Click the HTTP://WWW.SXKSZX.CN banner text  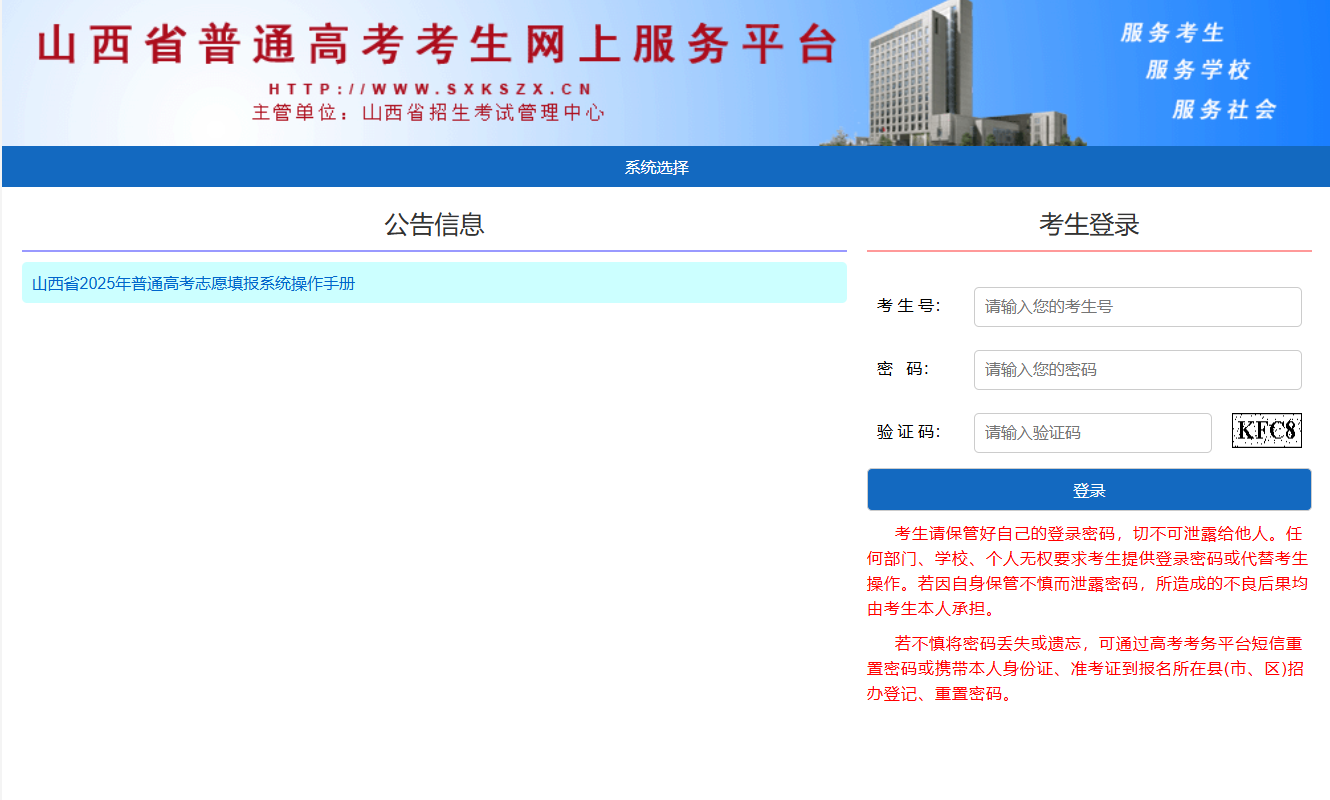click(x=431, y=89)
